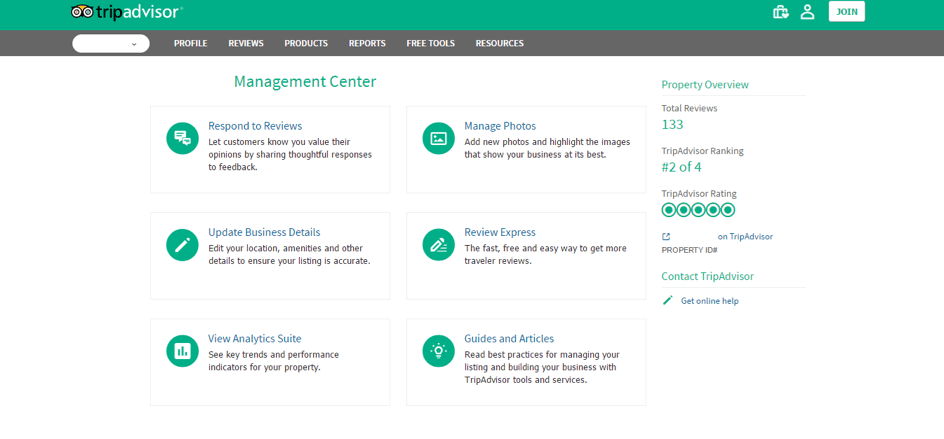
Task: Open the user profile icon in header
Action: click(x=807, y=12)
